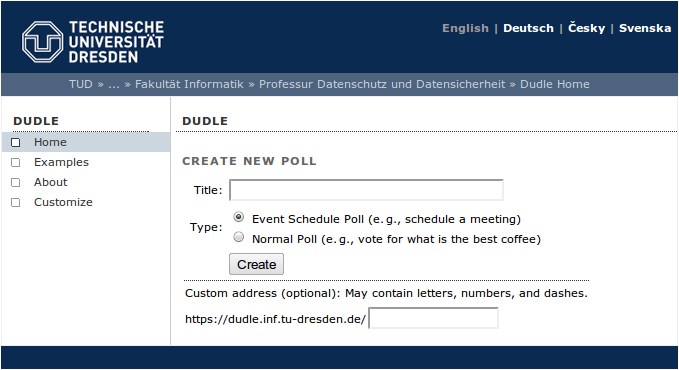Select the Normal Poll radio button
The width and height of the screenshot is (679, 370).
(x=239, y=237)
